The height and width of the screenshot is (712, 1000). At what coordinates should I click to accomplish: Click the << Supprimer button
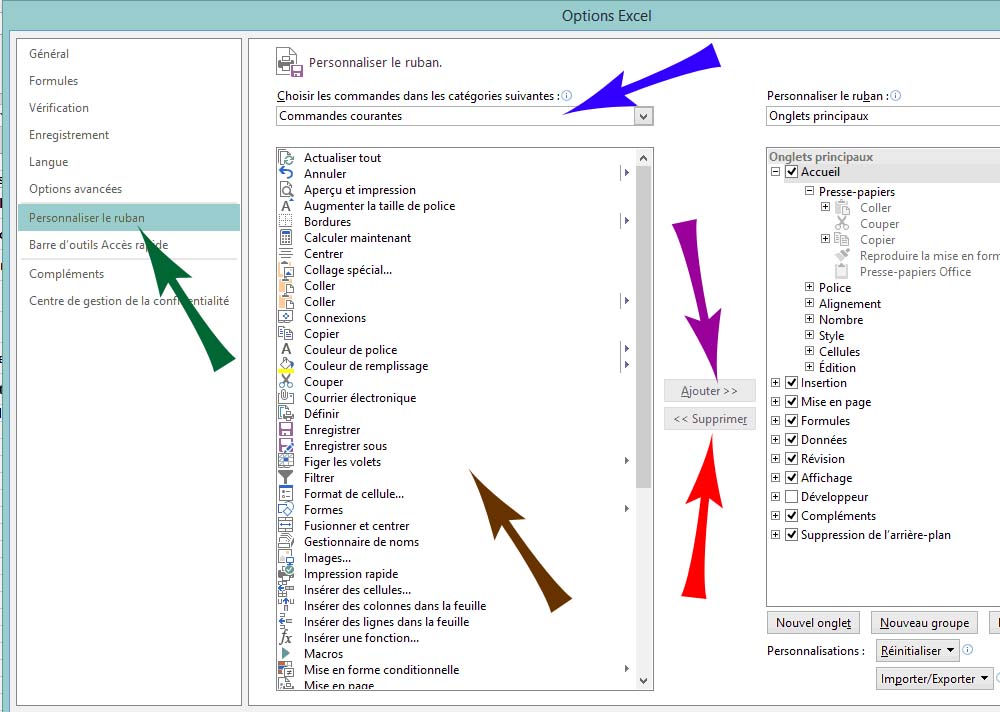click(x=709, y=419)
